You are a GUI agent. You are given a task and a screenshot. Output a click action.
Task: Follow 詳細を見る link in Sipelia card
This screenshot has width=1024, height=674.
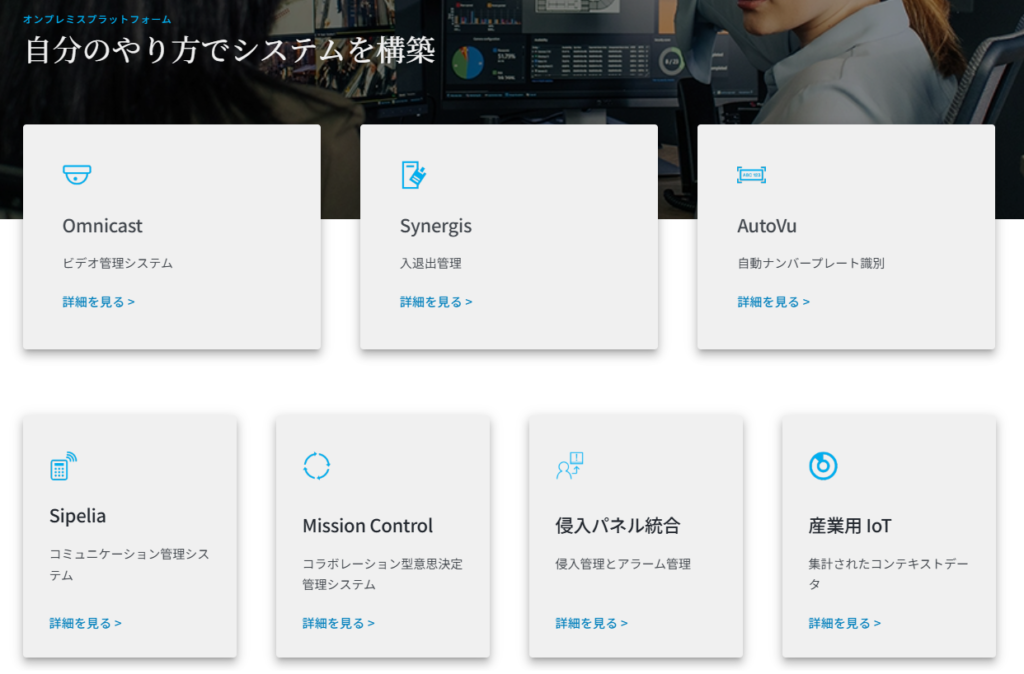85,623
